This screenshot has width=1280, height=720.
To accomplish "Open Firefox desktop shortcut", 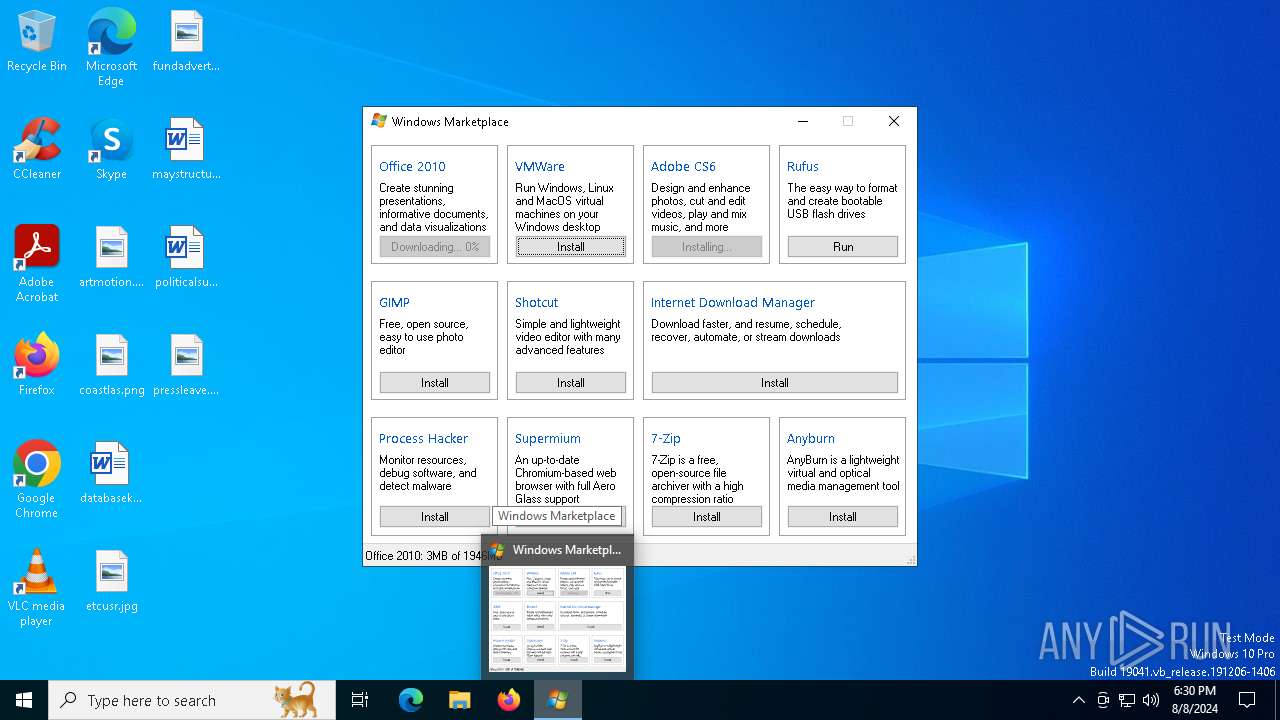I will pos(37,366).
